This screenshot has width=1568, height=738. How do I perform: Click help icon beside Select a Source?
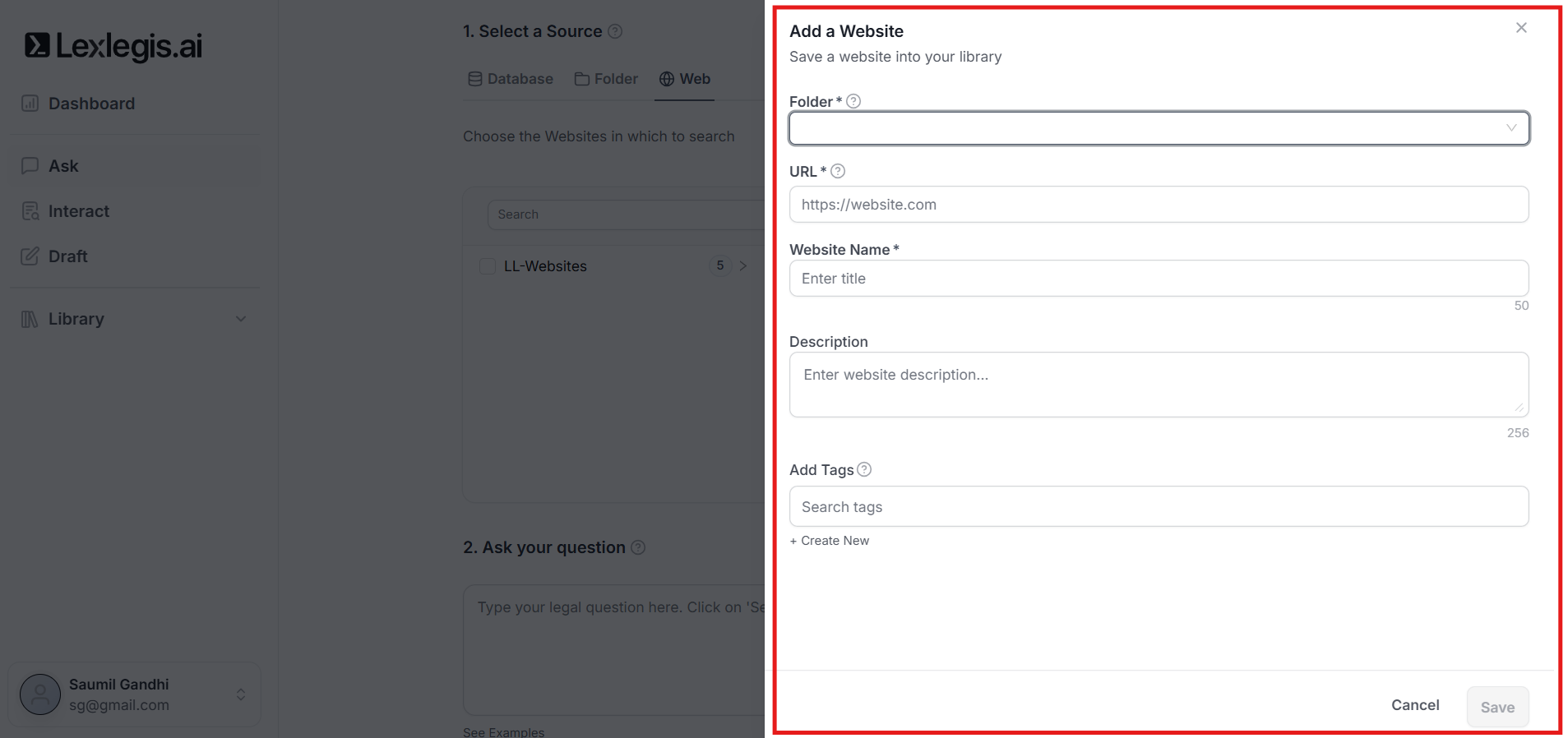[x=615, y=31]
